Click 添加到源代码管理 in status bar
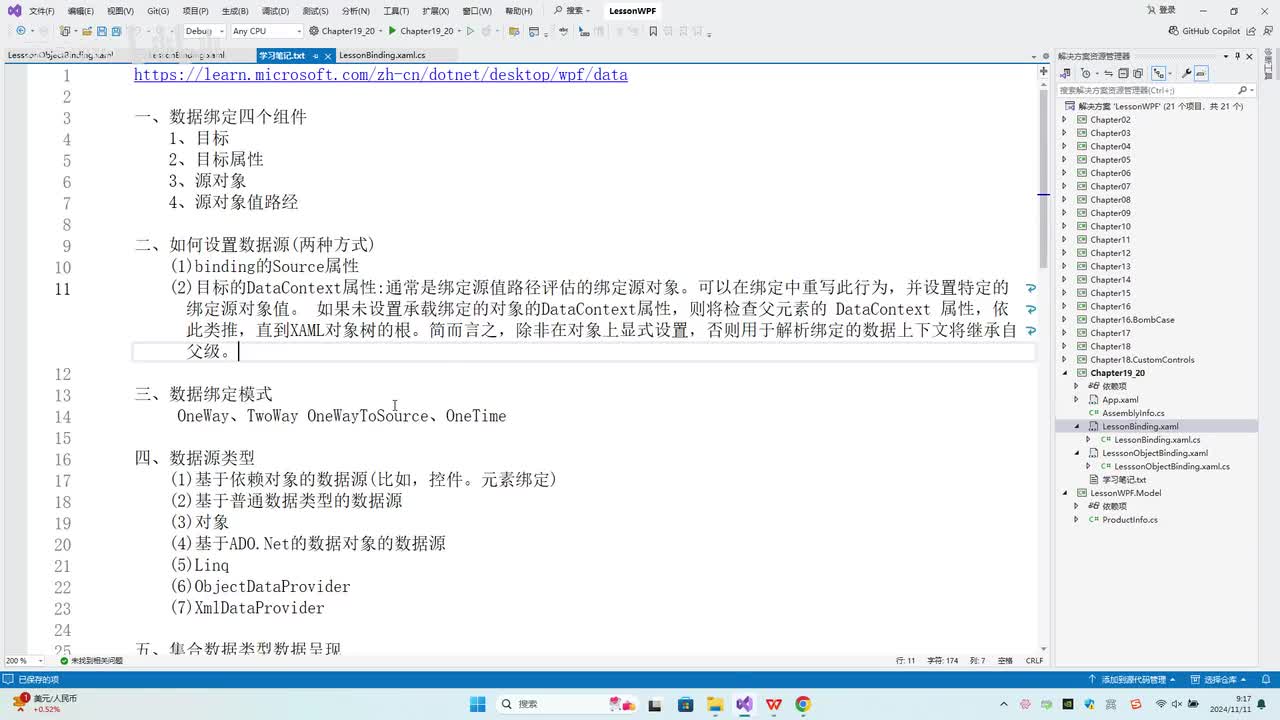This screenshot has height=720, width=1280. pos(1131,679)
